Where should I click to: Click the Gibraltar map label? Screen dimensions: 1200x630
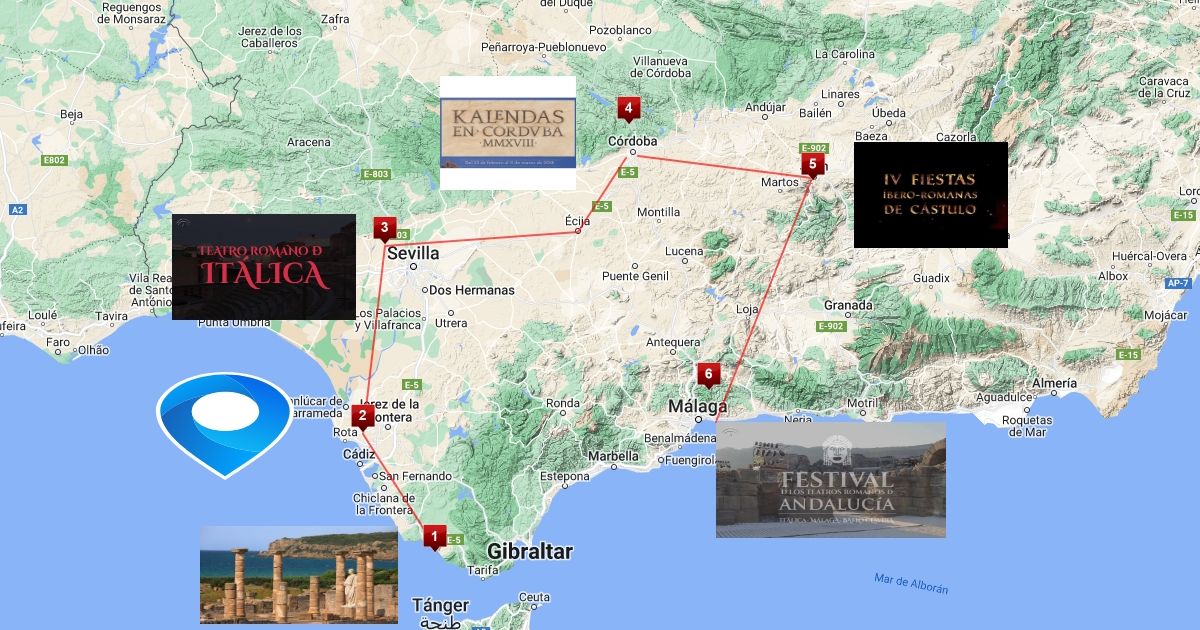[x=529, y=552]
